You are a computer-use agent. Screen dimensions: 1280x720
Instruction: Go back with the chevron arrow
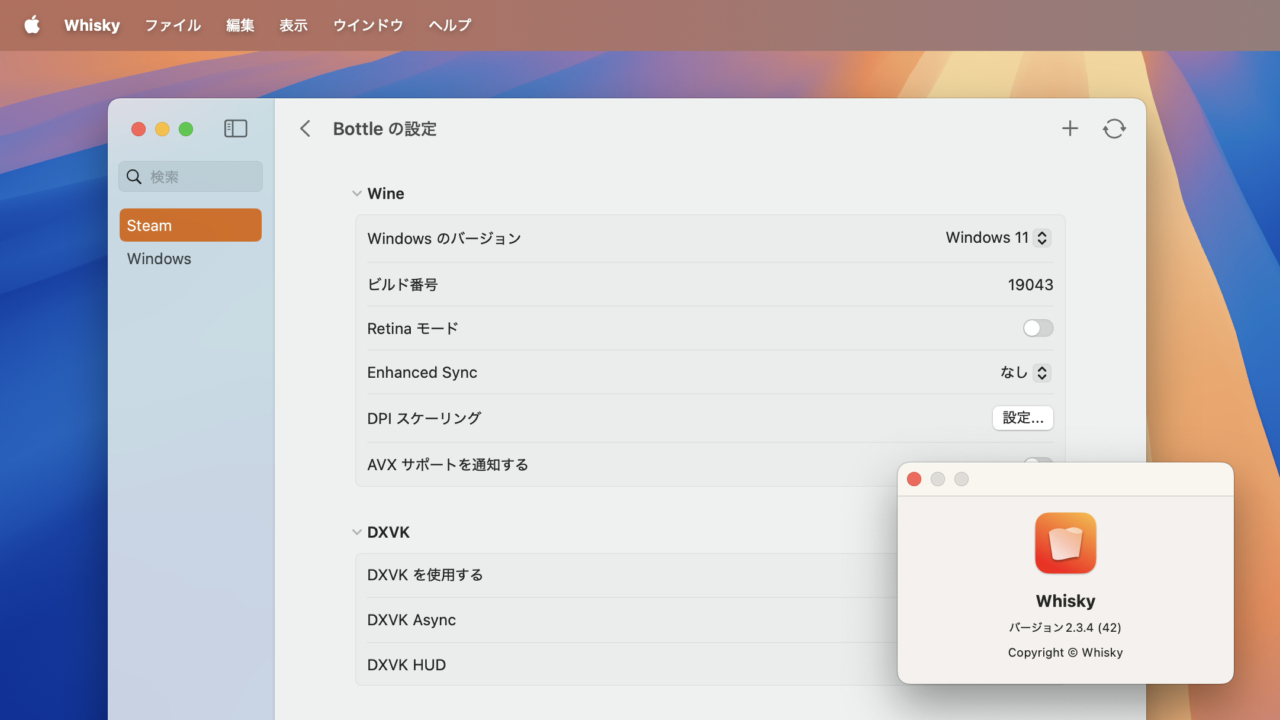(305, 129)
